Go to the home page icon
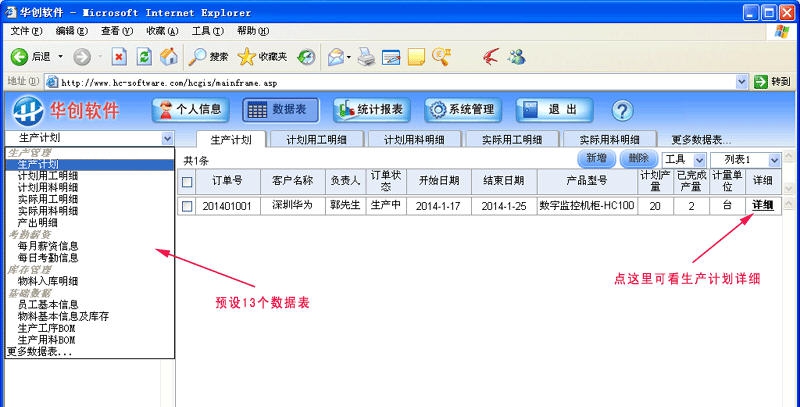Screen dimensions: 800x407 (x=168, y=57)
